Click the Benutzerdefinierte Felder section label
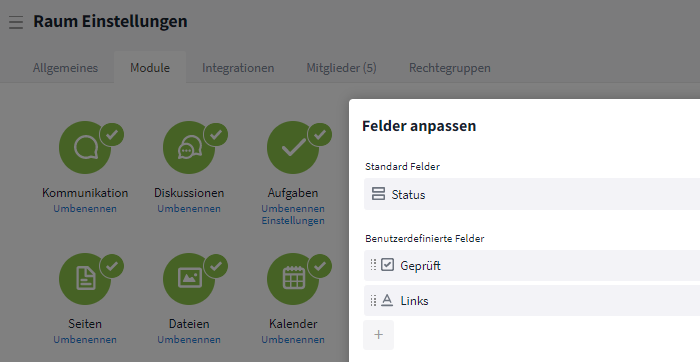The height and width of the screenshot is (362, 700). (x=425, y=238)
